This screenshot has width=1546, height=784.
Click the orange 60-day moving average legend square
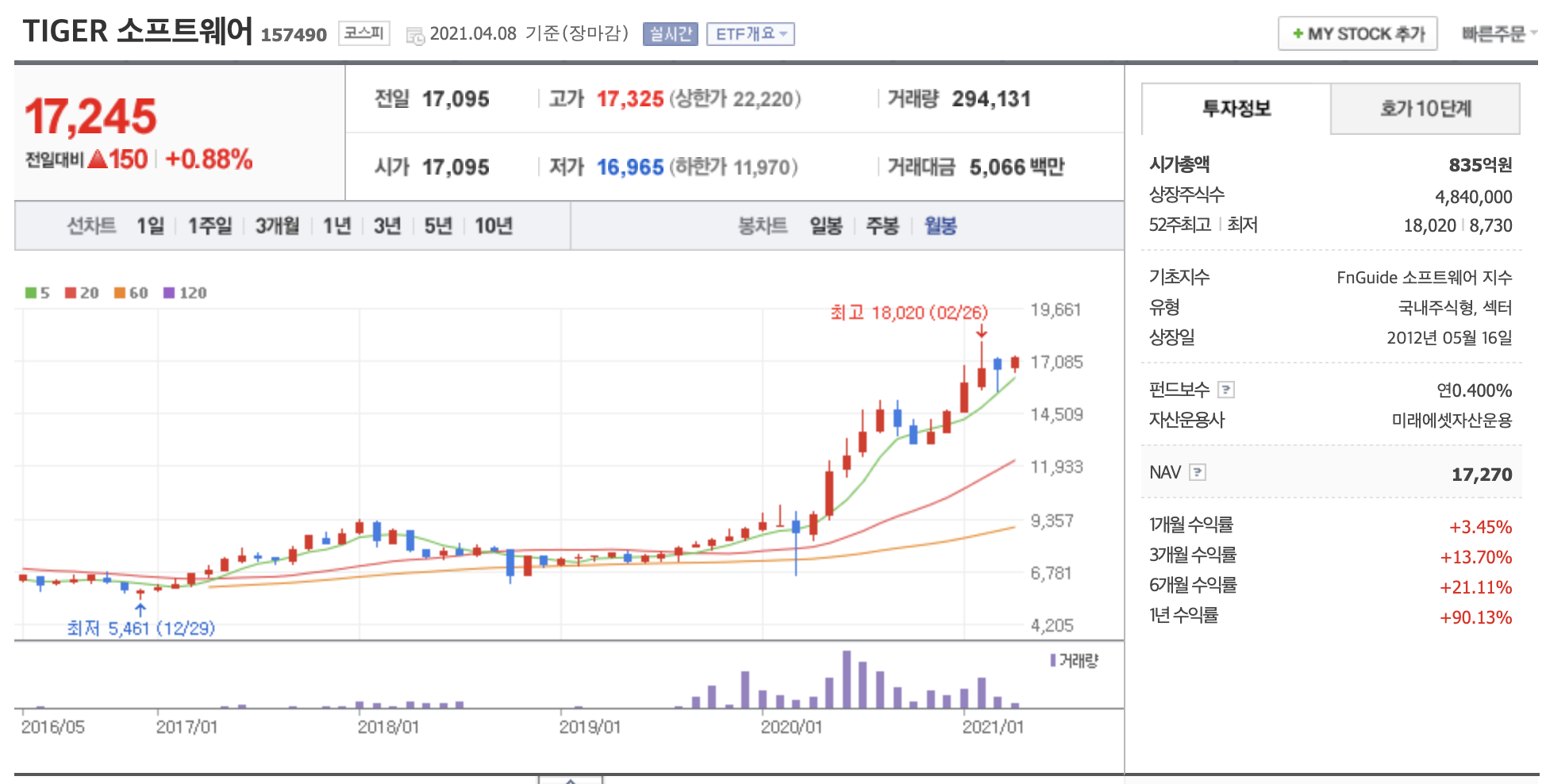click(120, 293)
